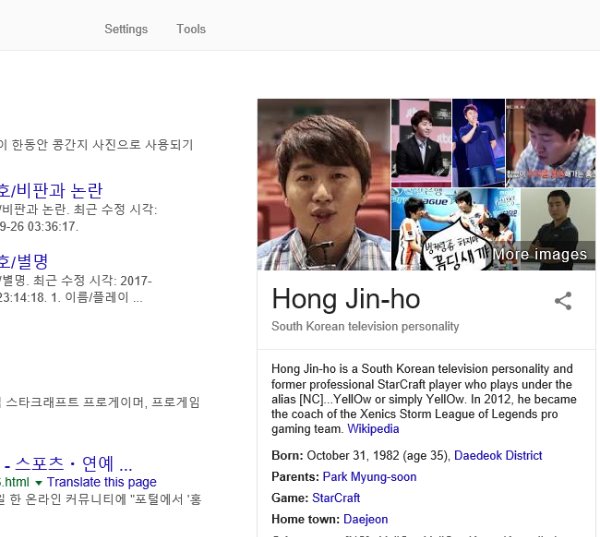This screenshot has width=600, height=537.
Task: Open the 별명 search result title
Action: tap(24, 262)
